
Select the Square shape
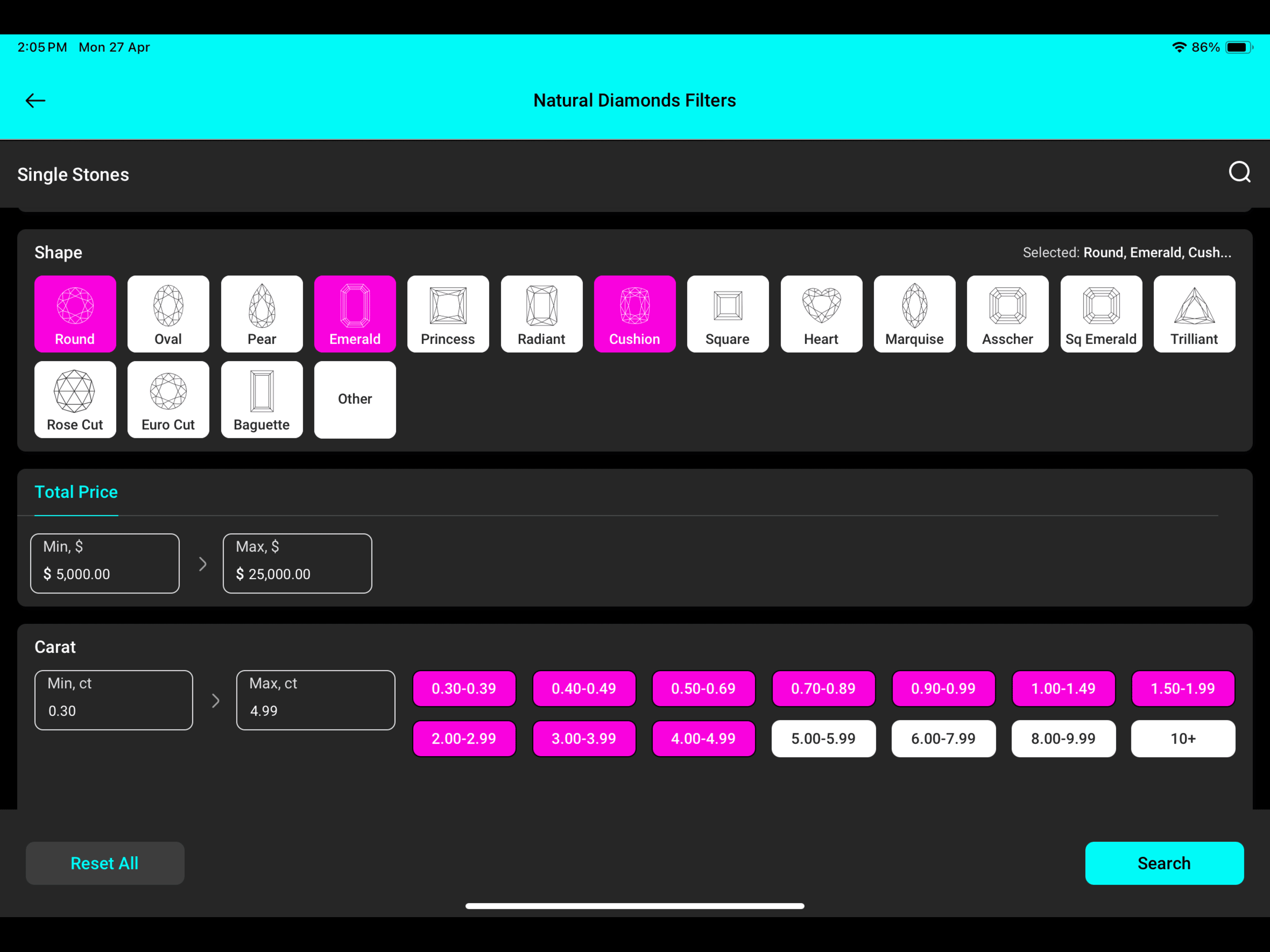(728, 313)
